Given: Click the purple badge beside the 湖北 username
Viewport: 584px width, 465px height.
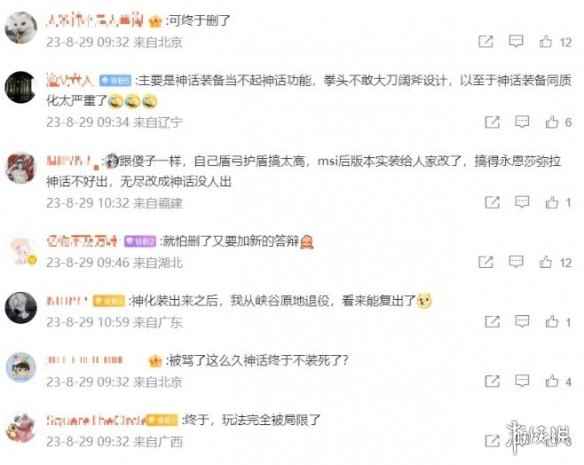Looking at the screenshot, I should (140, 241).
